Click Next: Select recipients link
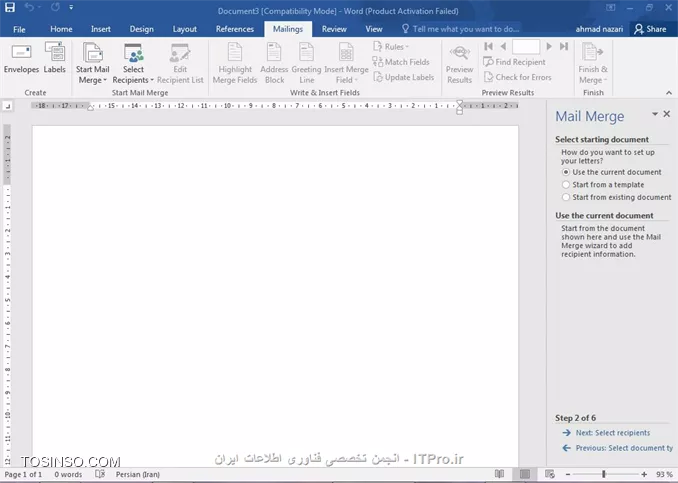678x483 pixels. (612, 433)
